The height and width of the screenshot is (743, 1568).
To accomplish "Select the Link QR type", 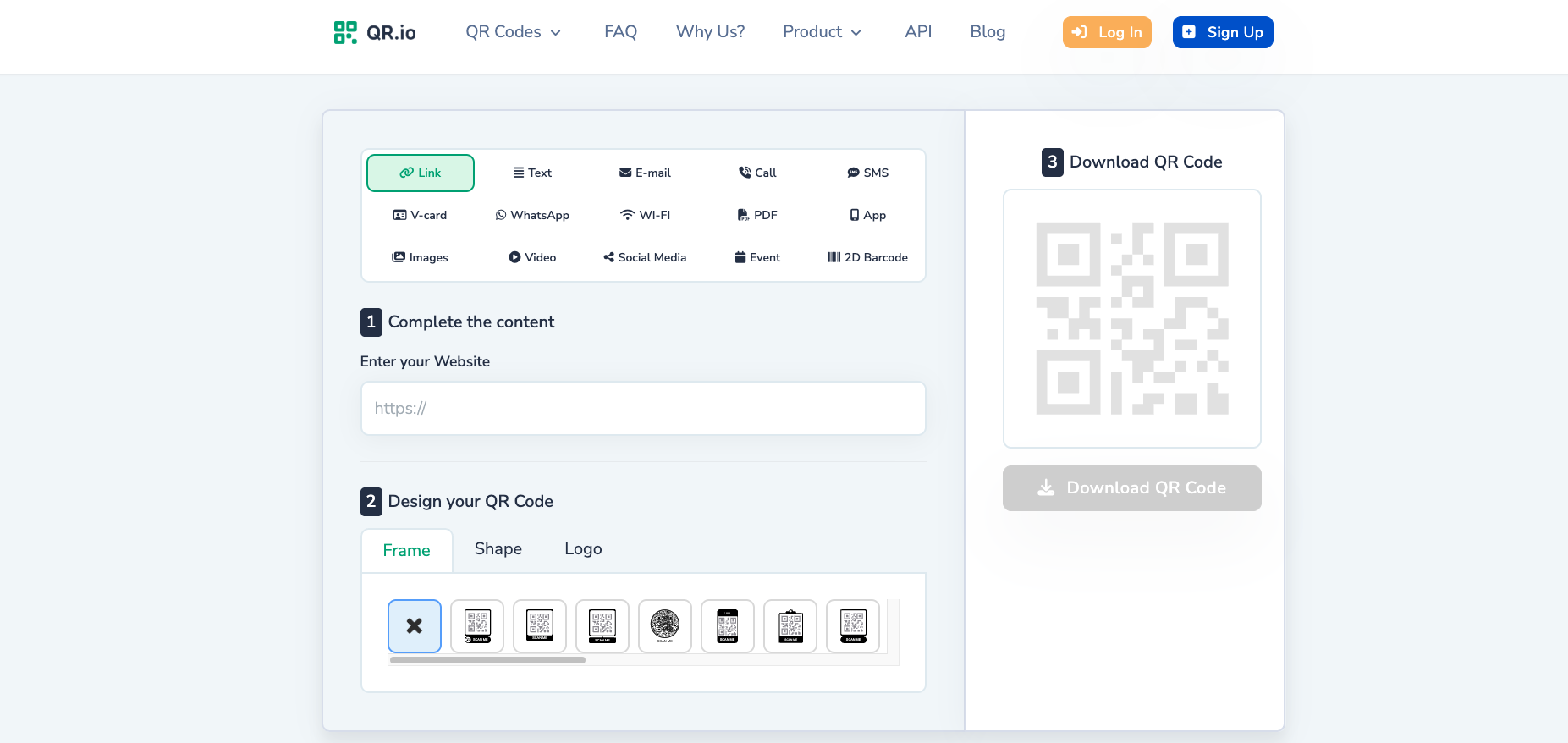I will (421, 173).
